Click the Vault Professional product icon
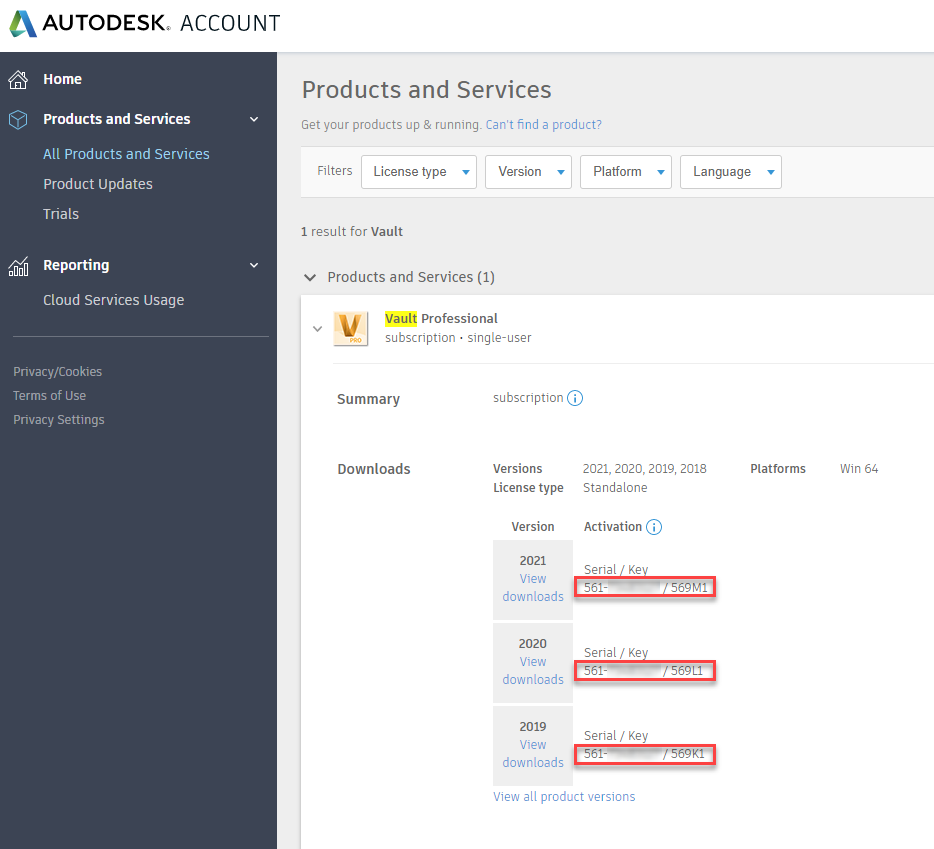 pos(351,328)
